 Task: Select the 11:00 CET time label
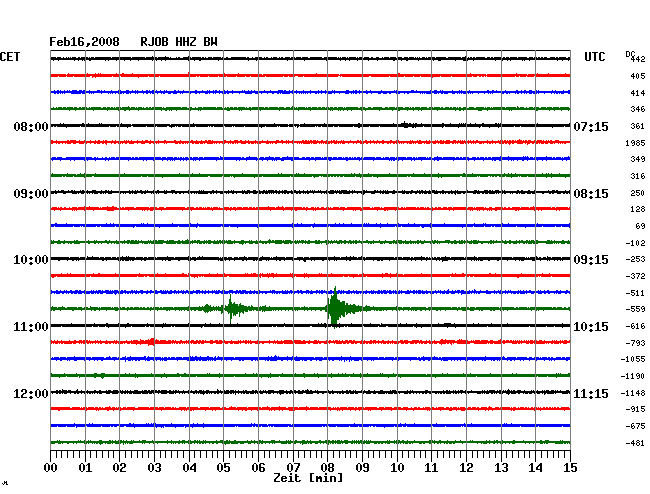pyautogui.click(x=31, y=327)
